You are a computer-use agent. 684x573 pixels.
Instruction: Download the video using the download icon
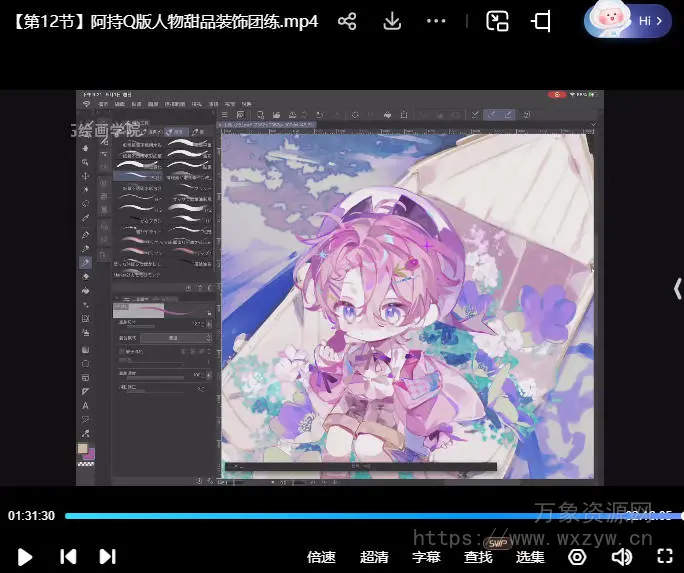[392, 21]
